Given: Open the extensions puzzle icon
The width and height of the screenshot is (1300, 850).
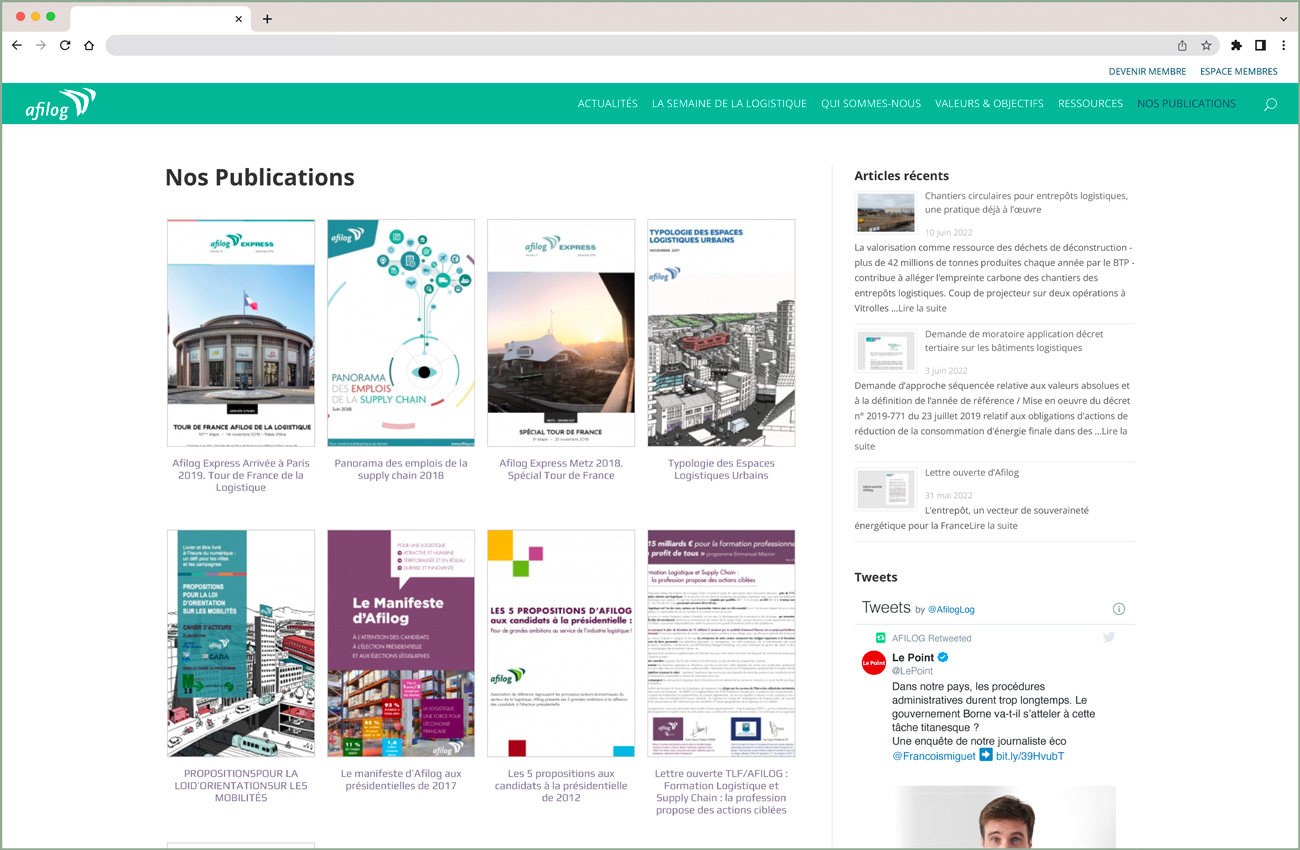Looking at the screenshot, I should [1236, 45].
